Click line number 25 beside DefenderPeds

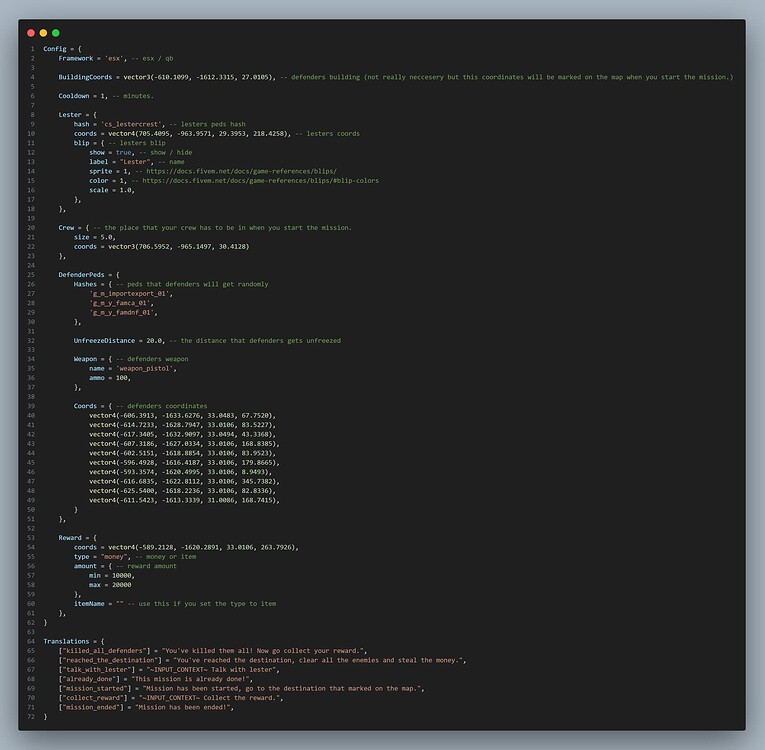[x=31, y=275]
